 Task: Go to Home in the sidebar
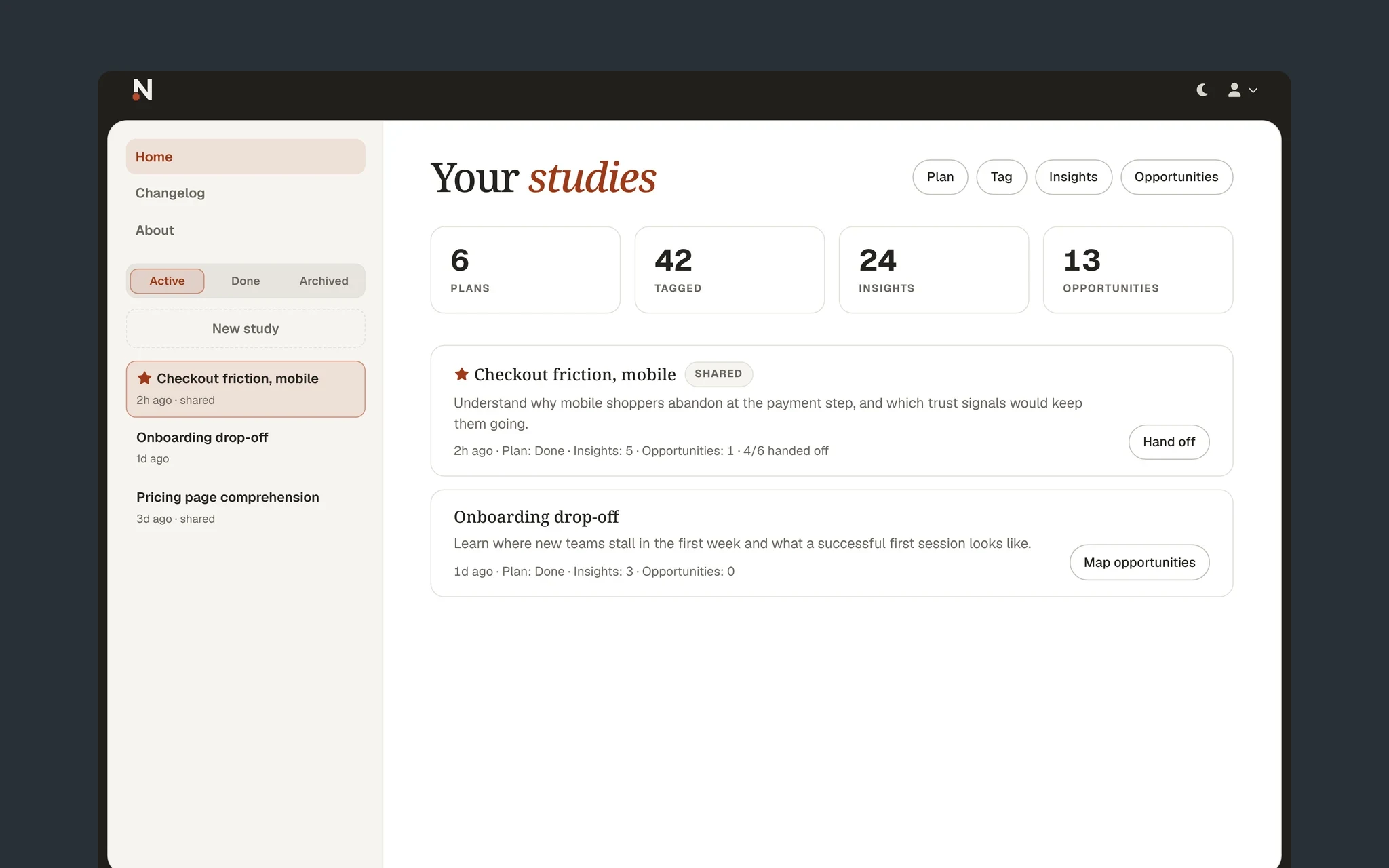[x=246, y=157]
